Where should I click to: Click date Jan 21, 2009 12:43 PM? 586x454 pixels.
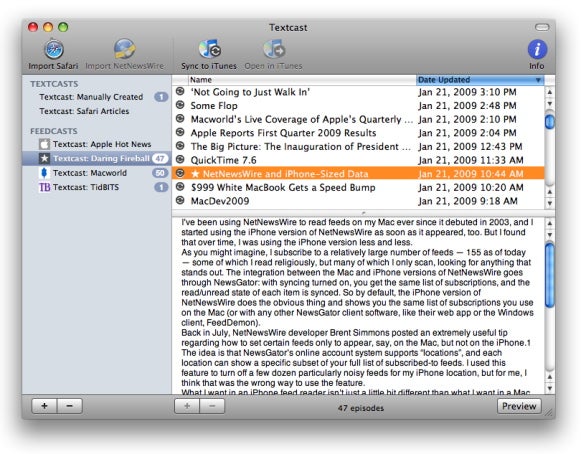470,146
